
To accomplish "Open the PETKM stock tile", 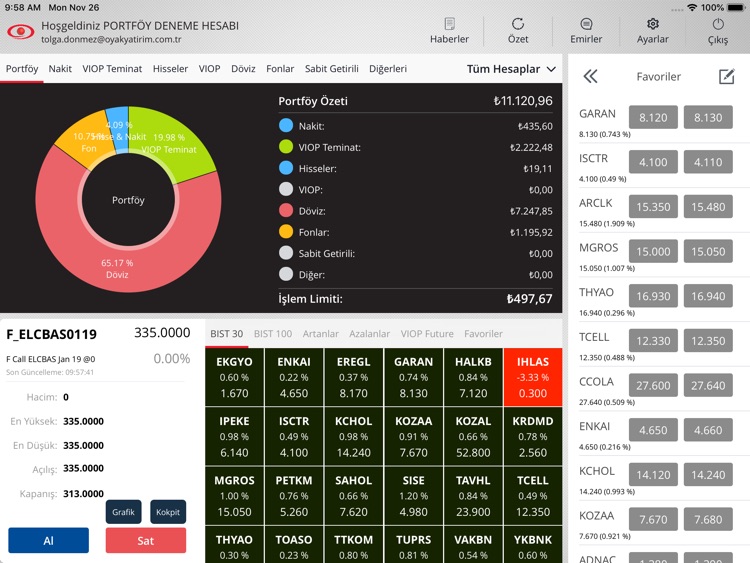I will click(294, 496).
